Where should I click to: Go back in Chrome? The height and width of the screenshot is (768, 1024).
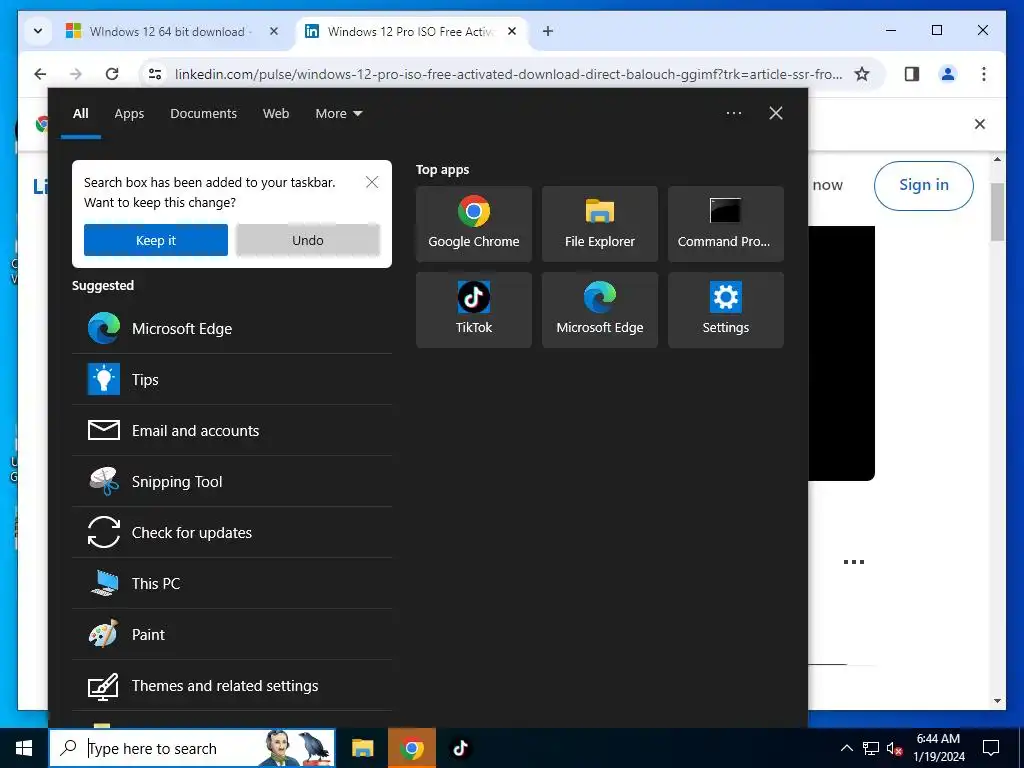tap(40, 74)
